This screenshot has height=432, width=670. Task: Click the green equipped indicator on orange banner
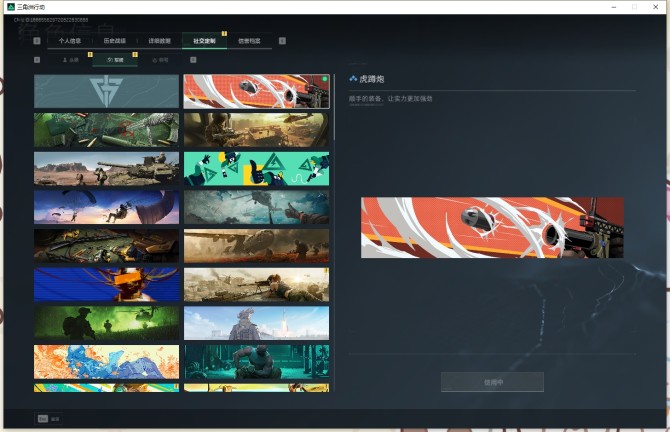click(x=325, y=79)
